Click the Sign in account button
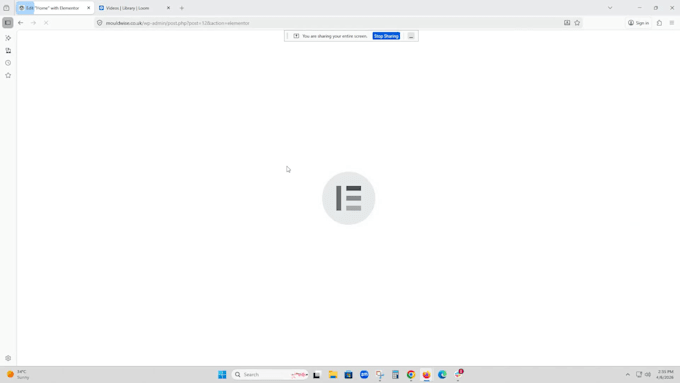This screenshot has height=383, width=680. tap(638, 23)
